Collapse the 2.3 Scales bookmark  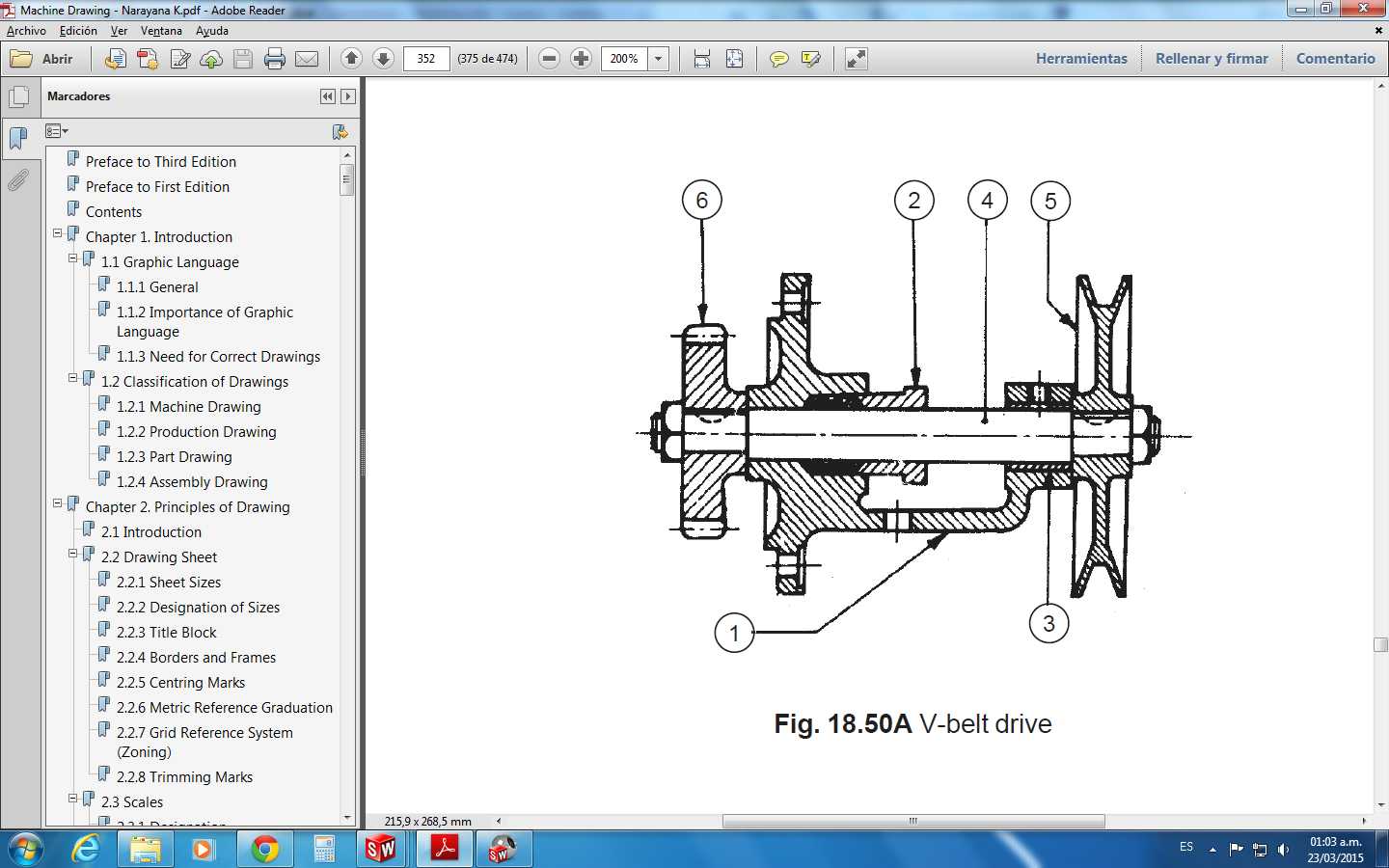(72, 799)
